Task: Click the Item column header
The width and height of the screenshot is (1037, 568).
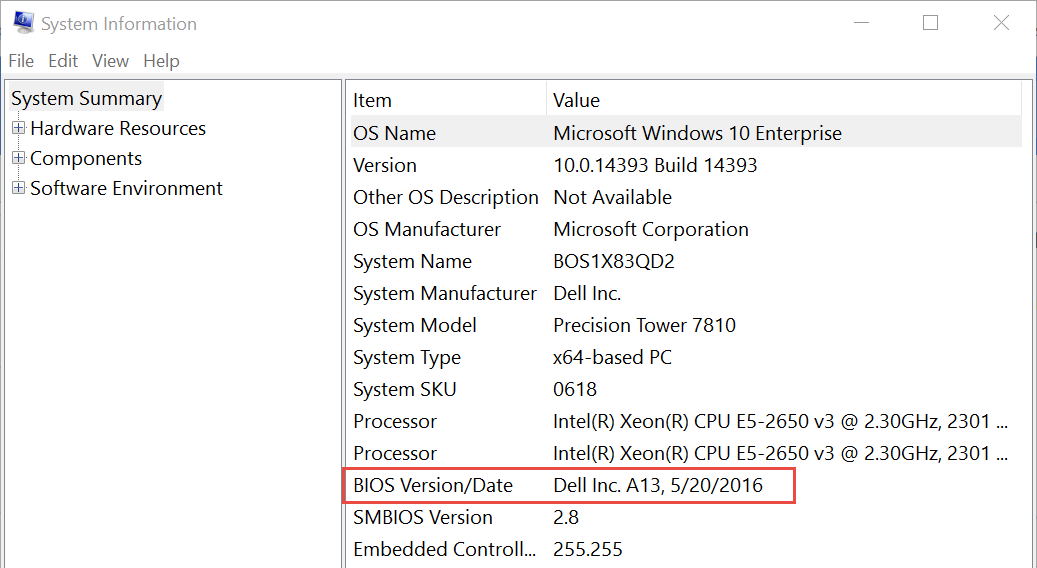Action: 372,100
